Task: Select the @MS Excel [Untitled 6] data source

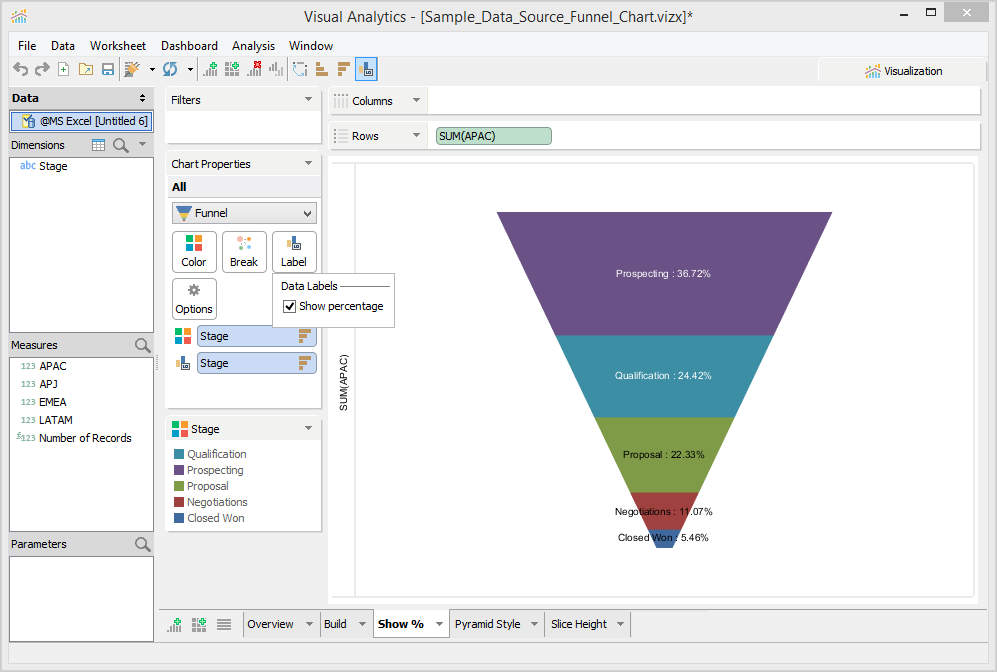Action: coord(81,121)
